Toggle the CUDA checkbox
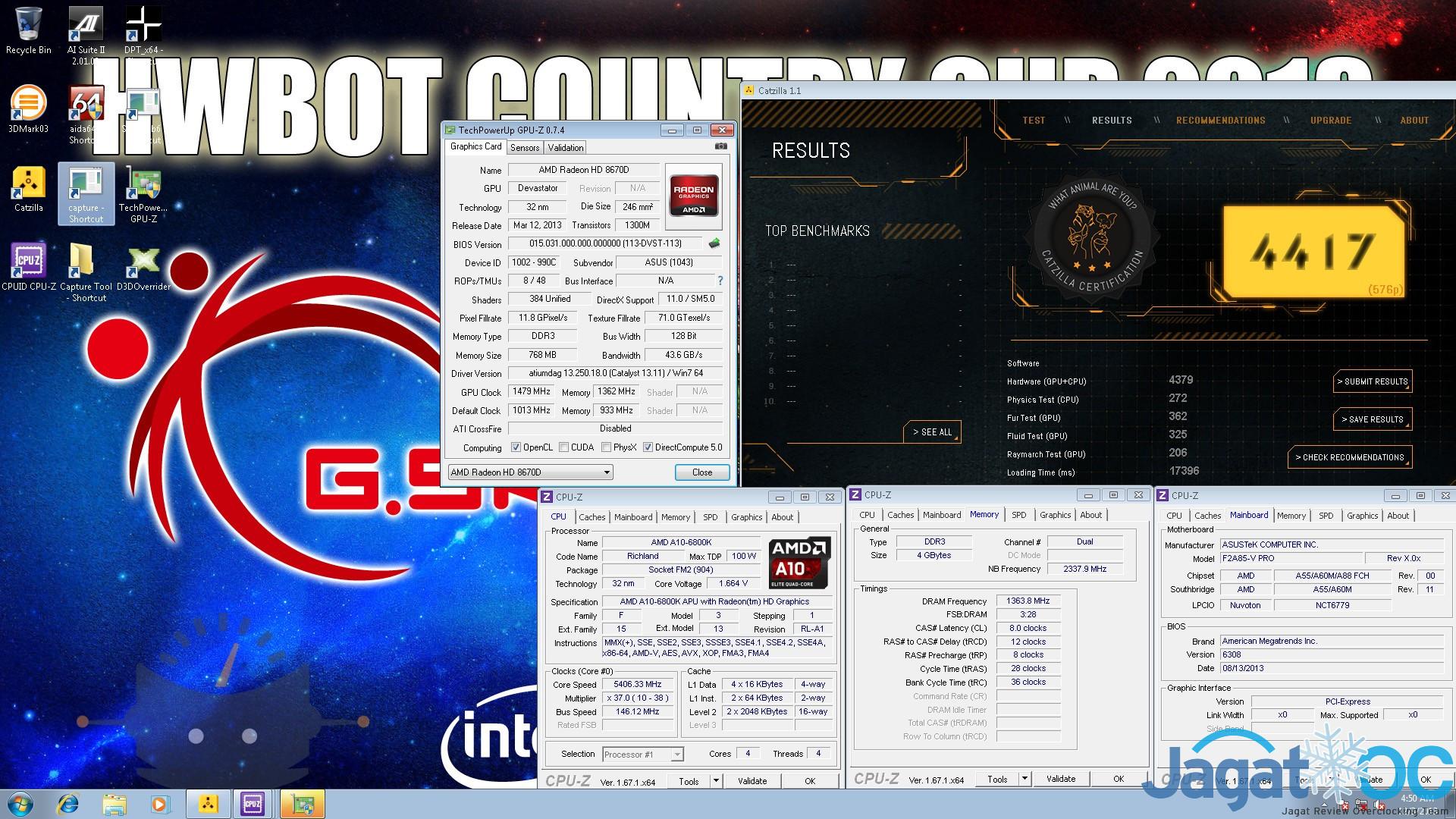This screenshot has width=1456, height=819. 563,447
